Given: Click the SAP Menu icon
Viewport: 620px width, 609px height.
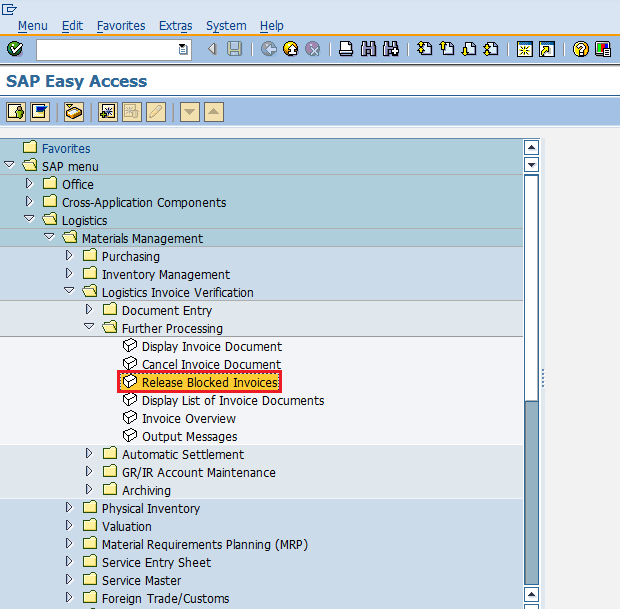Looking at the screenshot, I should click(40, 112).
